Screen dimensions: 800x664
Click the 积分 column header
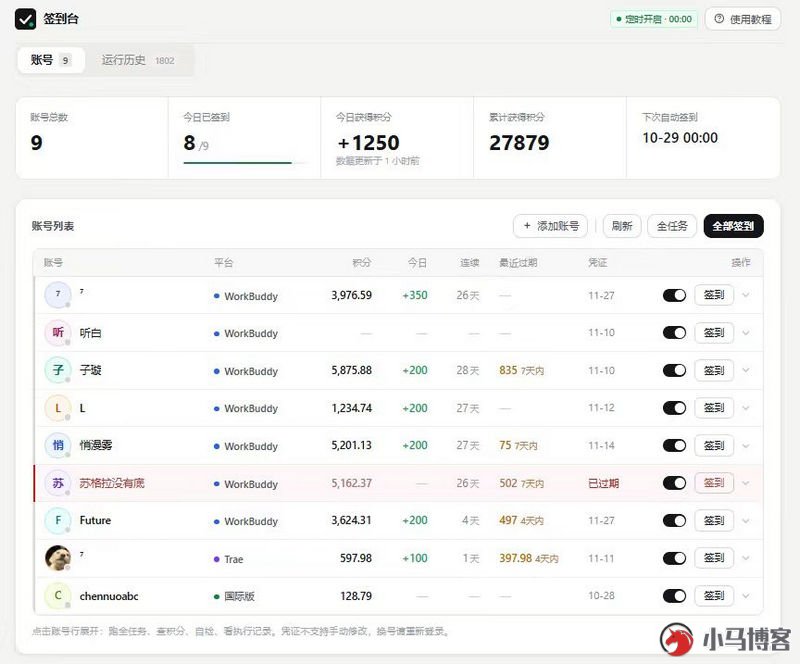click(362, 262)
